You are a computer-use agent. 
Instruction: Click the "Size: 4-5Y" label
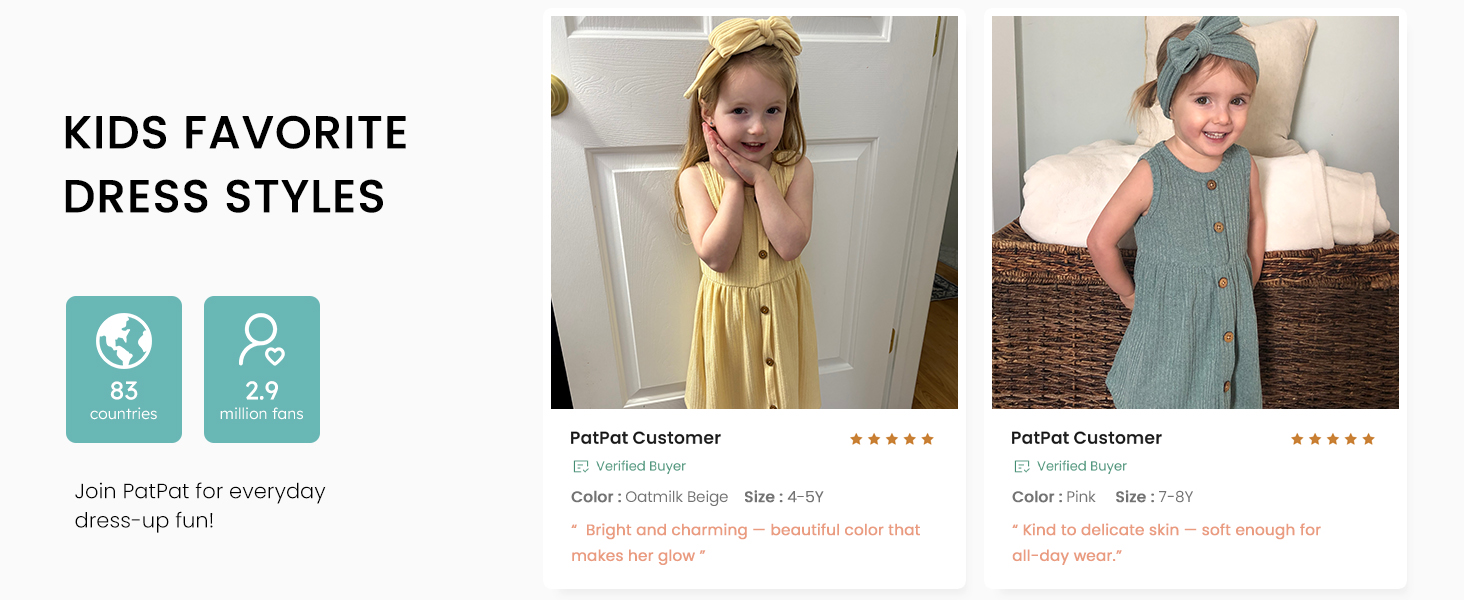pos(783,497)
